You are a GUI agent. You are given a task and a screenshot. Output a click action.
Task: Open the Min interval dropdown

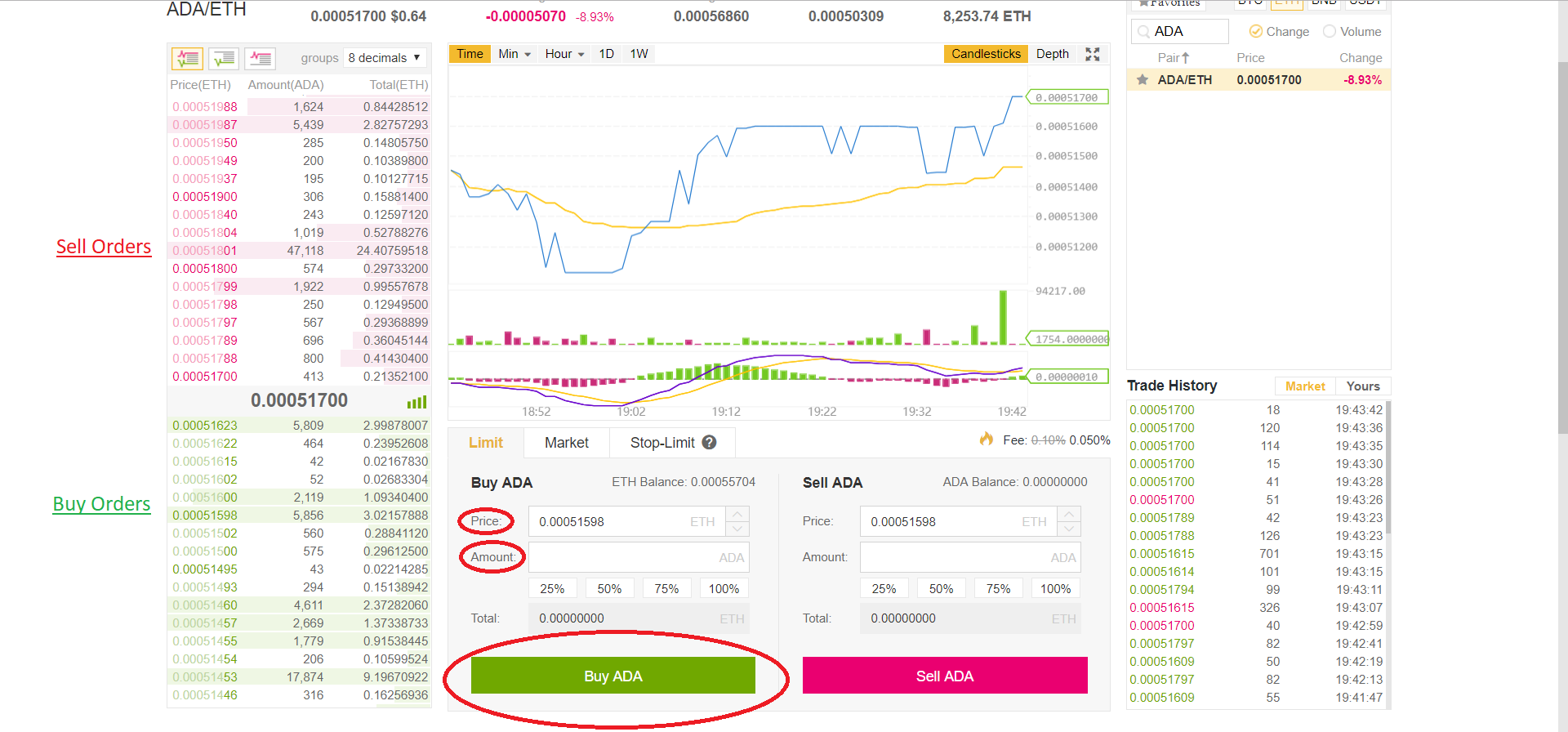click(514, 54)
